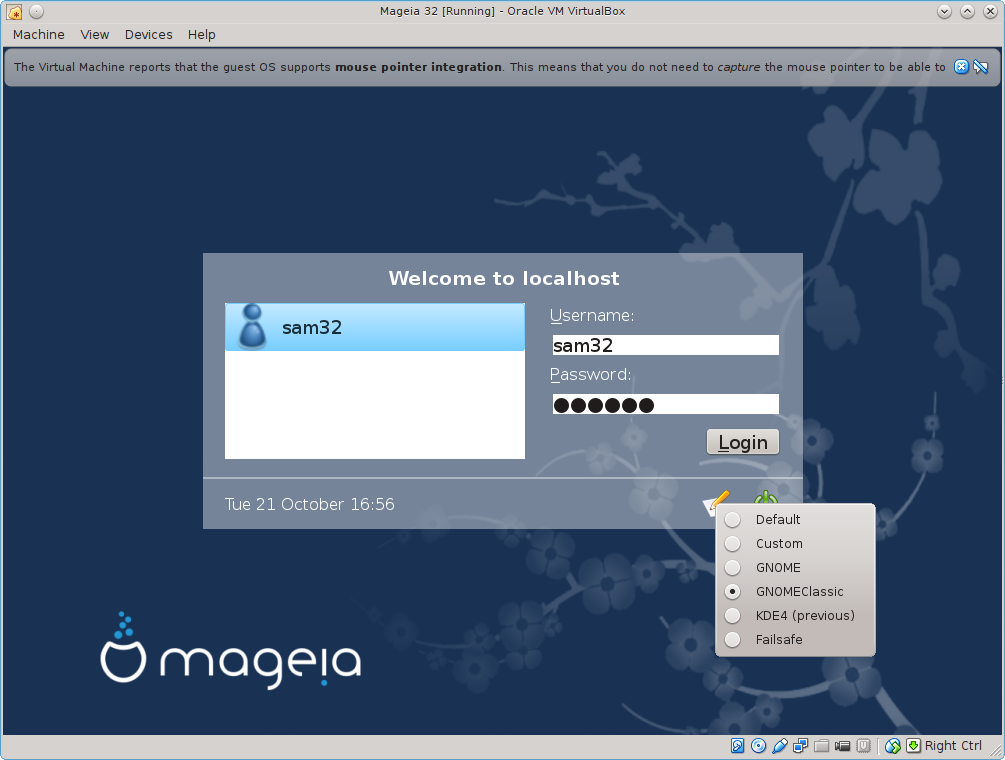Click the keyboard capture green arrow icon
Image resolution: width=1005 pixels, height=760 pixels.
913,745
